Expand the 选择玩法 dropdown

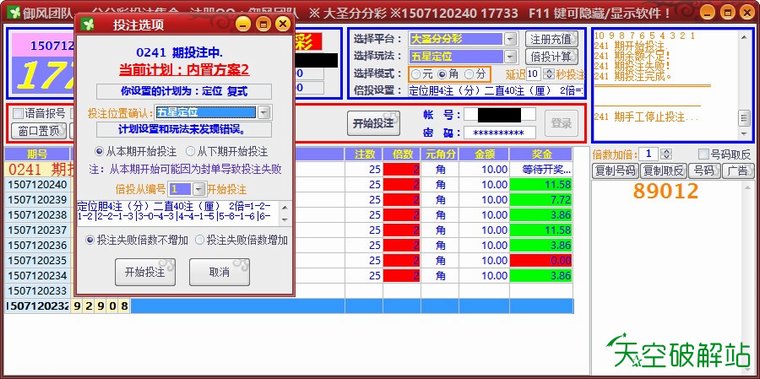[x=510, y=57]
